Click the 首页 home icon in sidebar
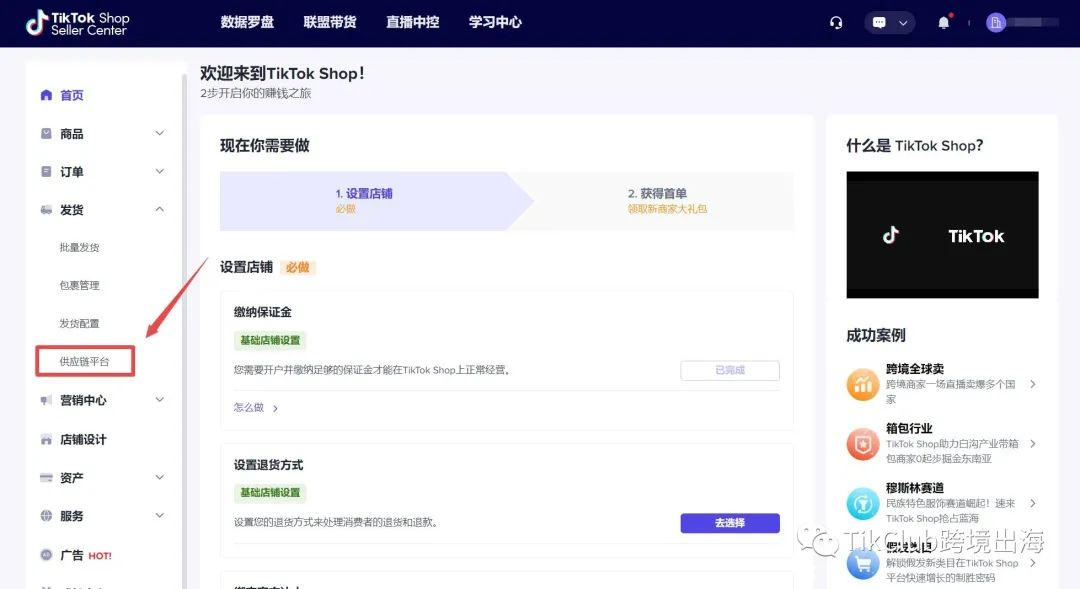Image resolution: width=1080 pixels, height=589 pixels. pos(46,95)
